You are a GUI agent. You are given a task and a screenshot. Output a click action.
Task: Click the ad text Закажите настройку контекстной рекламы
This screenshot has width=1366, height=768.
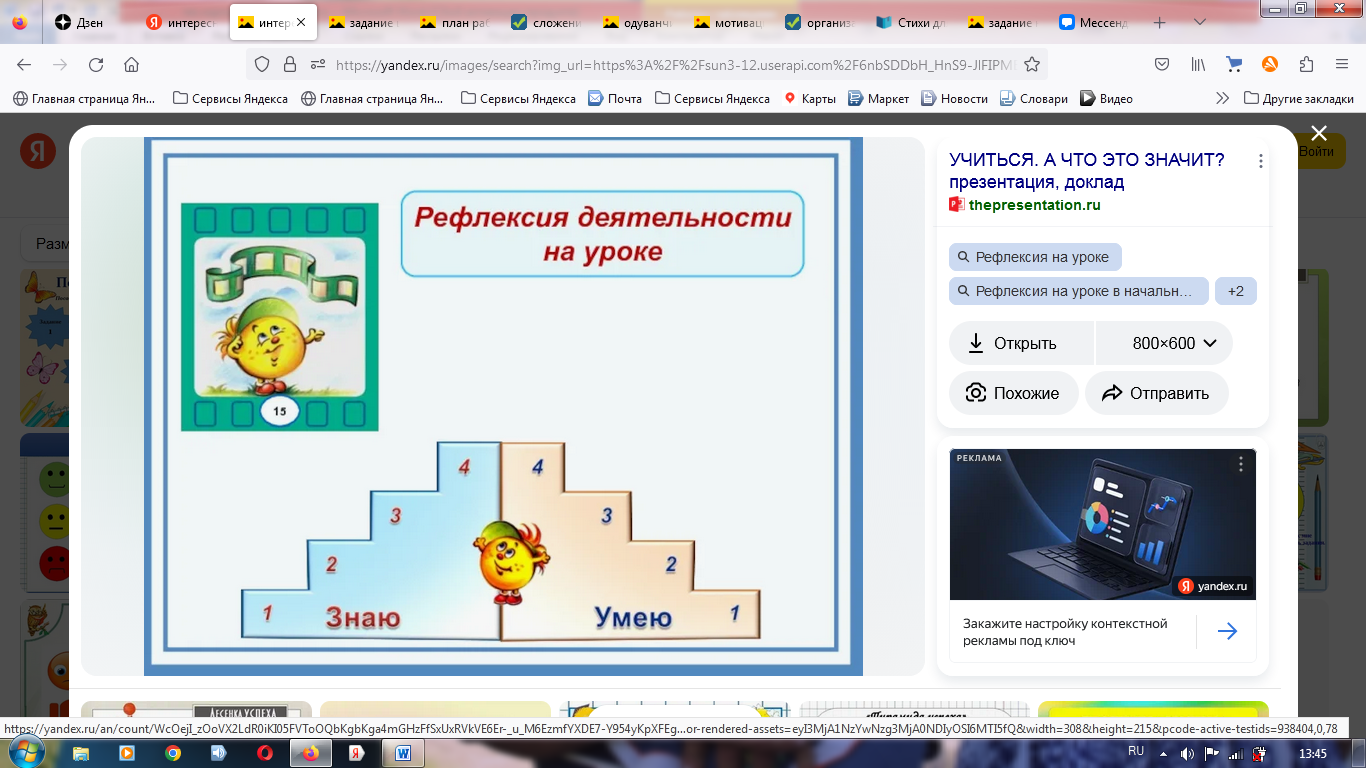coord(1065,632)
